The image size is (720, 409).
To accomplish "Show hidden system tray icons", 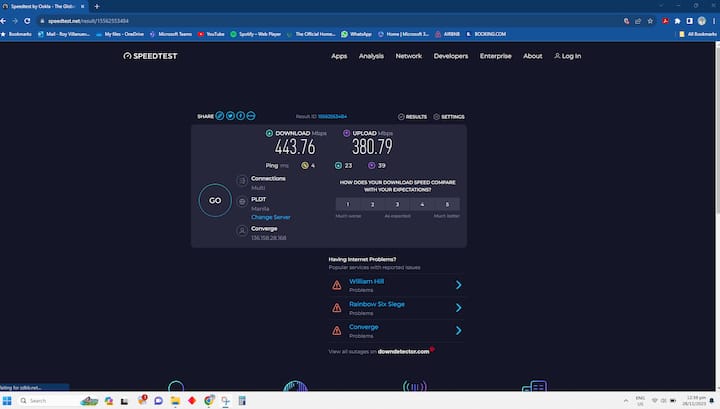I will [626, 401].
